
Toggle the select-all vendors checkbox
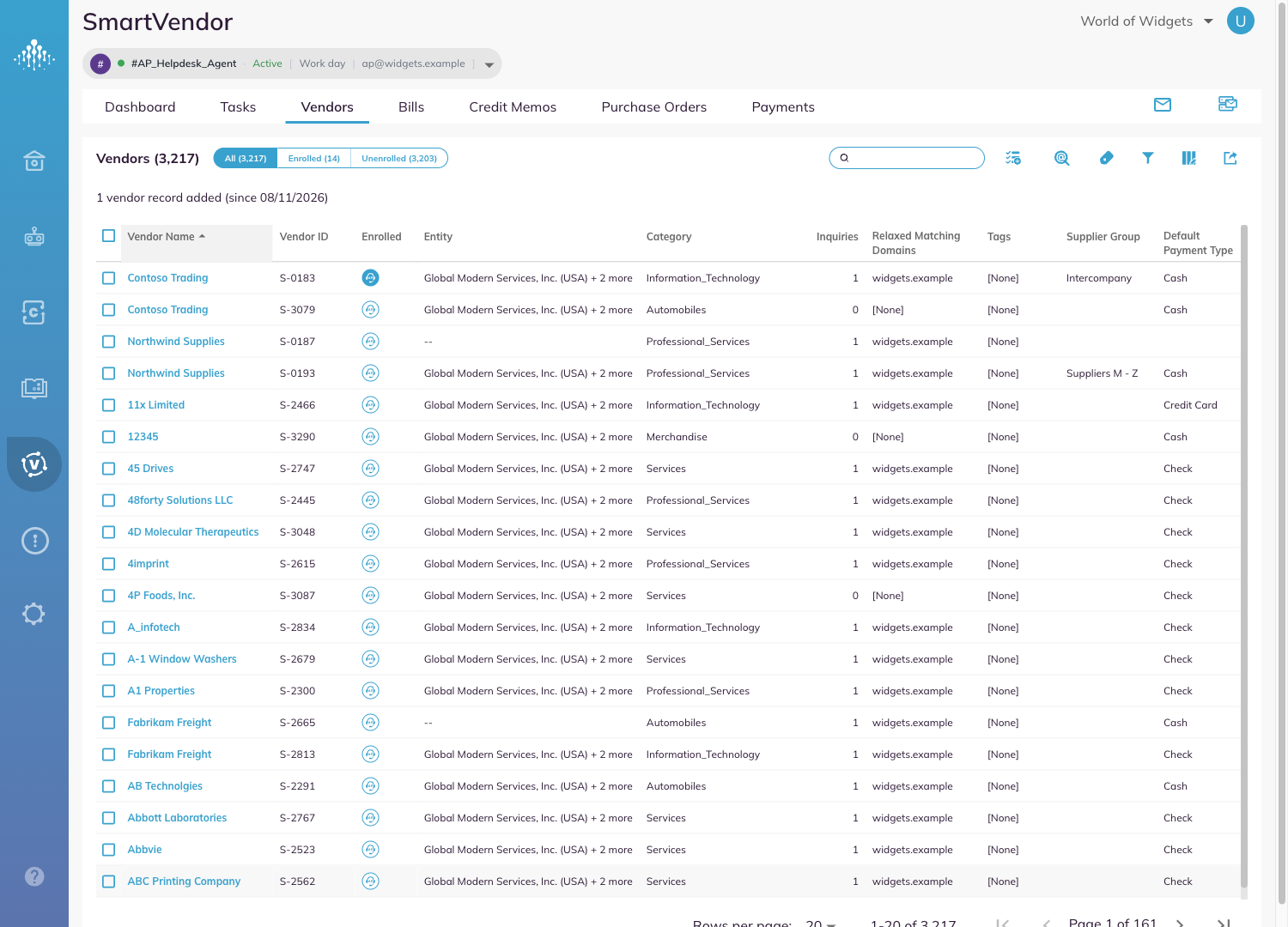[108, 236]
